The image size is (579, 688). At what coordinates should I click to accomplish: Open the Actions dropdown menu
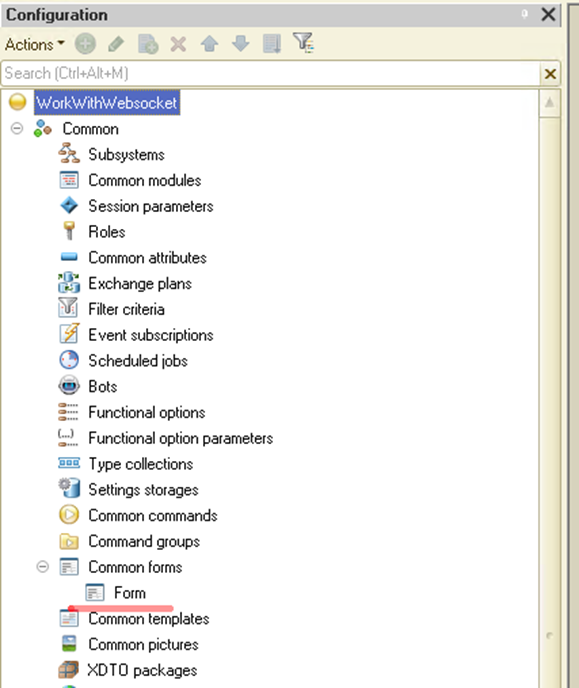pyautogui.click(x=35, y=44)
